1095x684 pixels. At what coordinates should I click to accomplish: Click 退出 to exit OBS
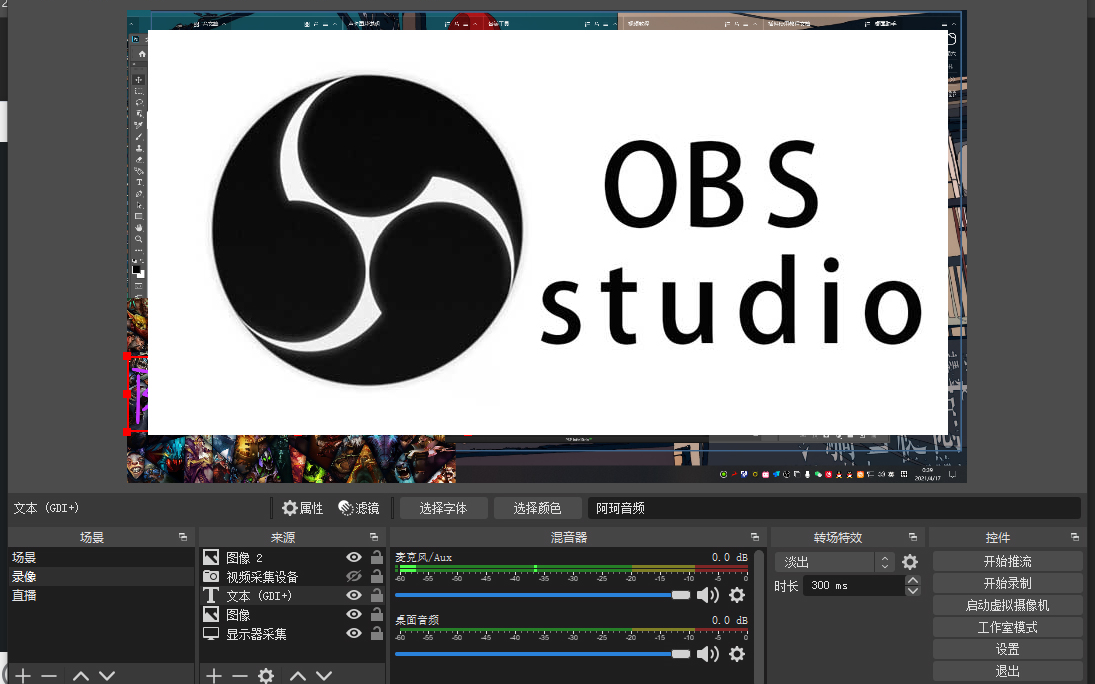coord(1007,671)
